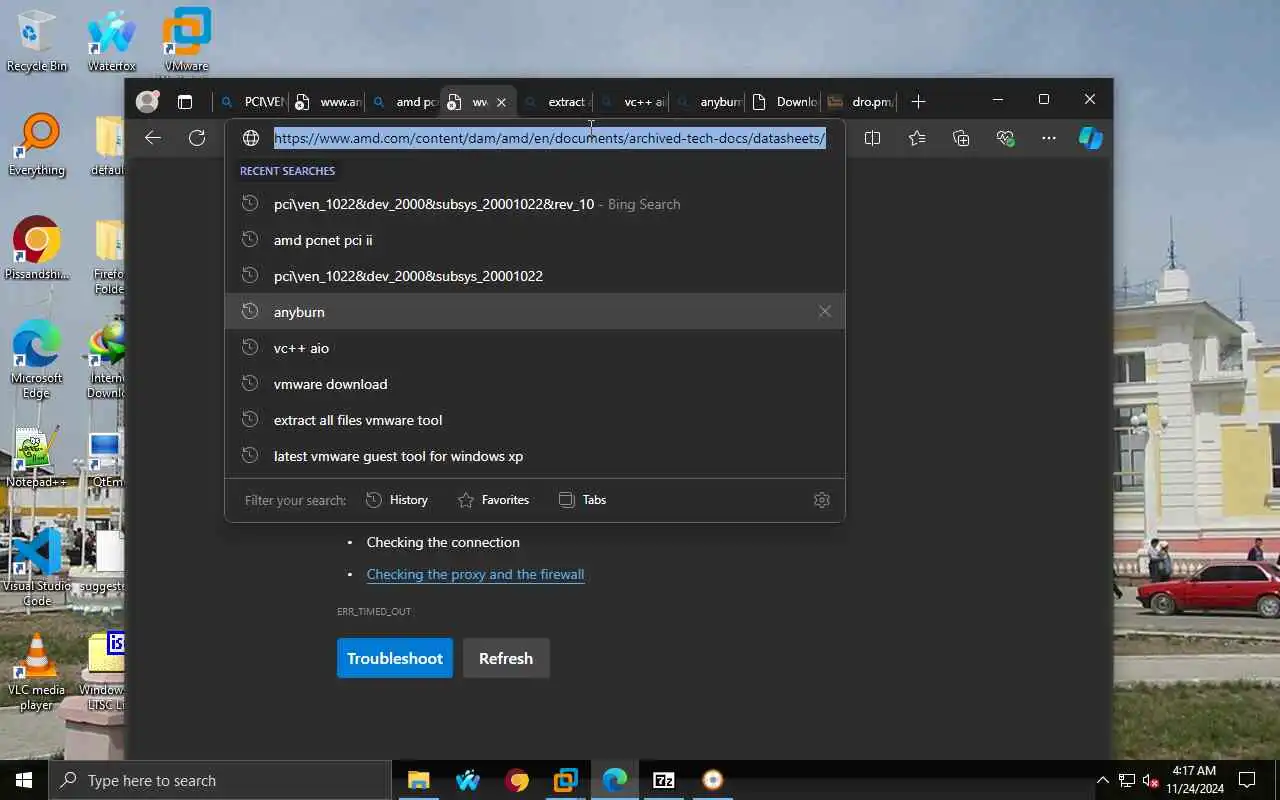The width and height of the screenshot is (1280, 800).
Task: Click the Troubleshoot button
Action: pyautogui.click(x=395, y=658)
